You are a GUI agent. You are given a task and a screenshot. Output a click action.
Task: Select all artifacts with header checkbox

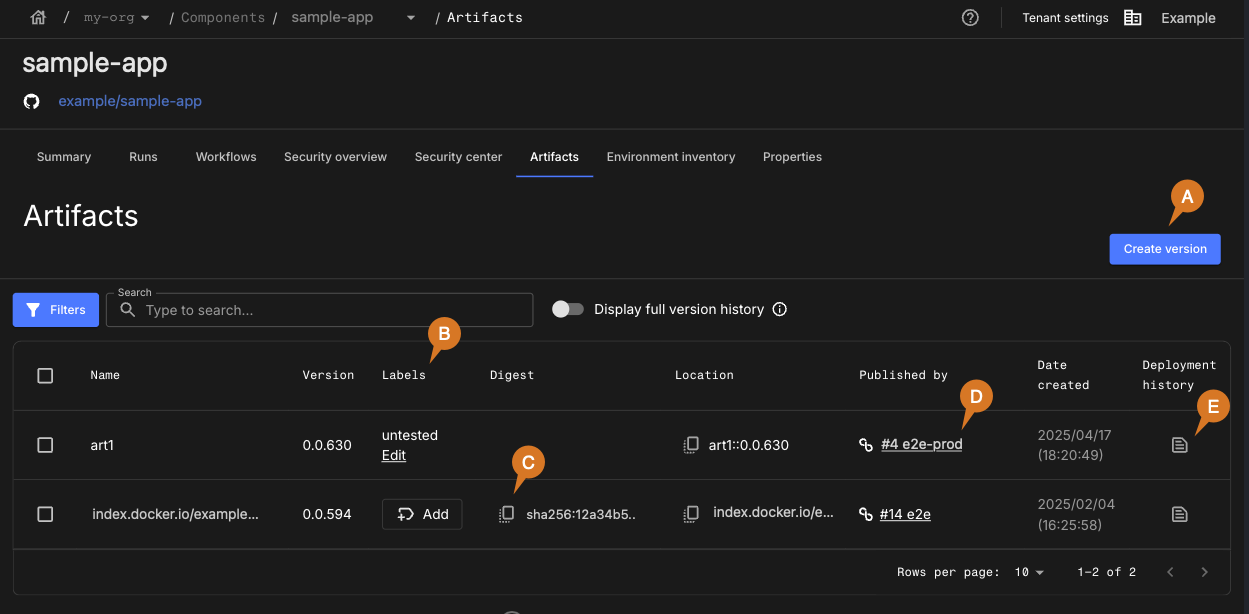coord(45,376)
